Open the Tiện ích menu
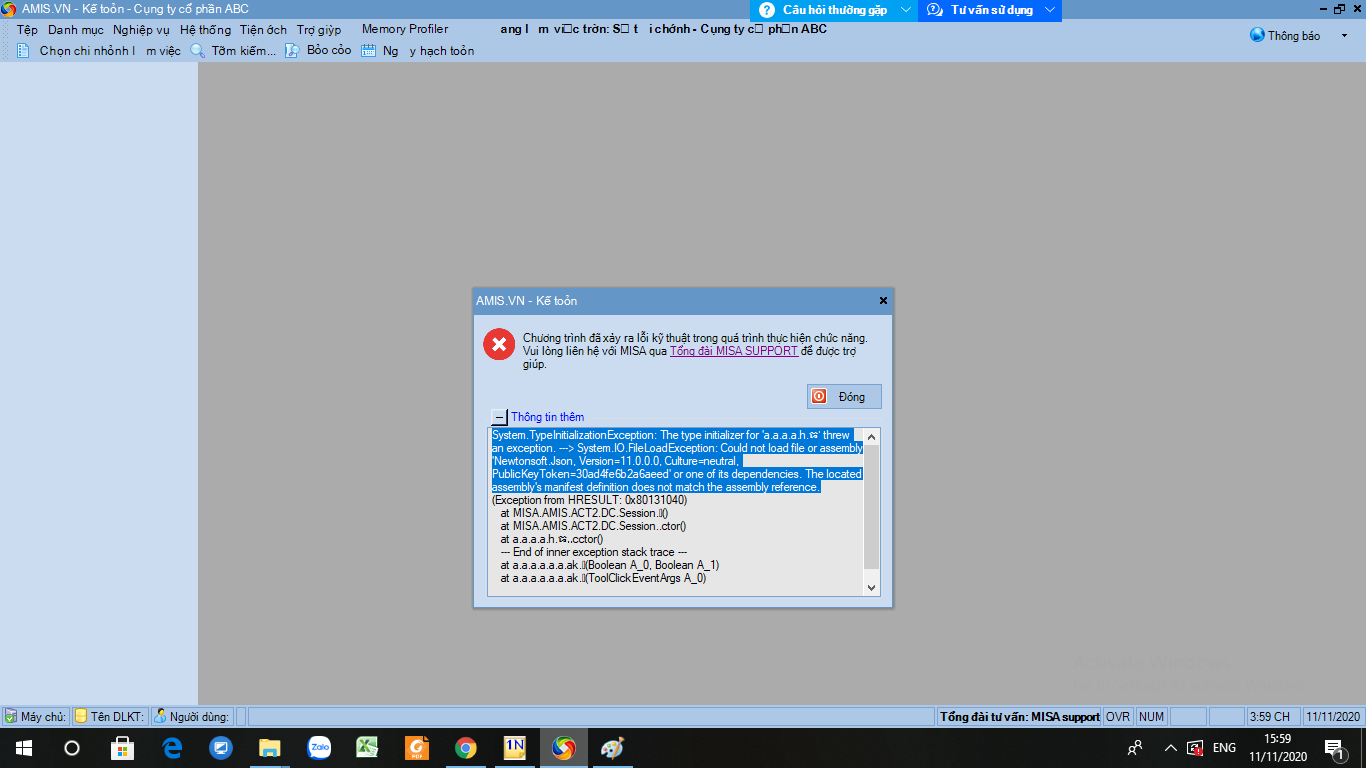This screenshot has width=1366, height=768. 263,30
